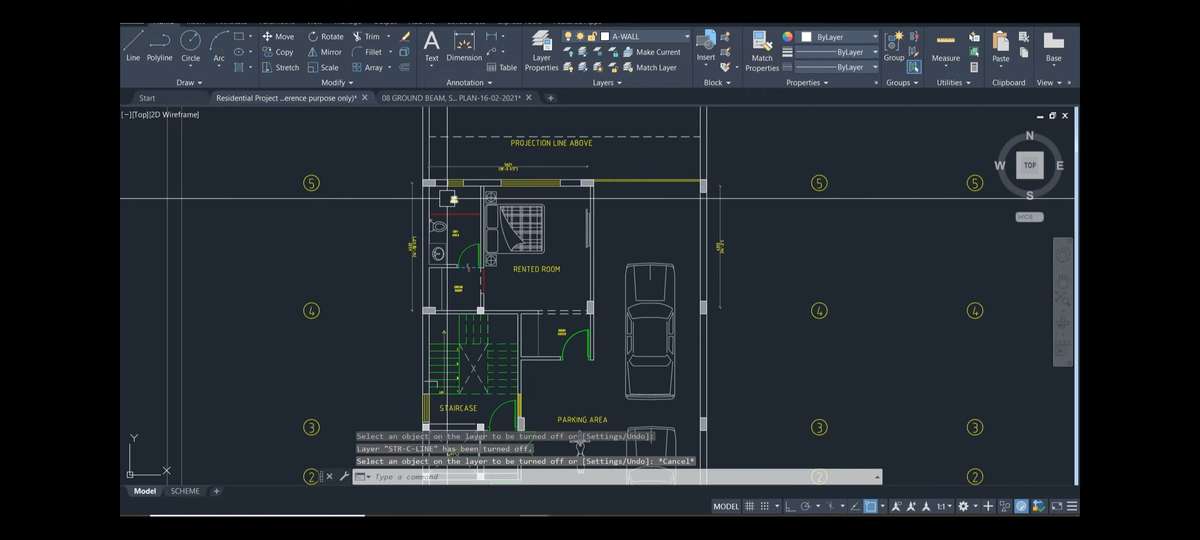The height and width of the screenshot is (540, 1200).
Task: Open the Quick Calculator icon
Action: (x=974, y=67)
